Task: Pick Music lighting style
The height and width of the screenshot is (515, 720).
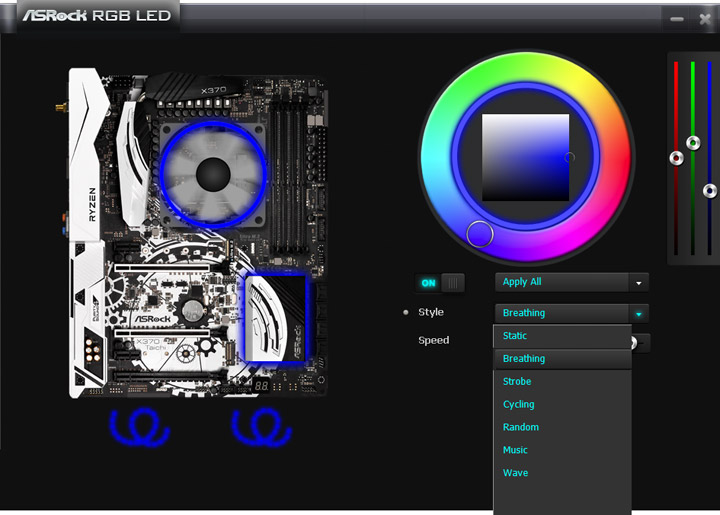Action: pyautogui.click(x=562, y=450)
